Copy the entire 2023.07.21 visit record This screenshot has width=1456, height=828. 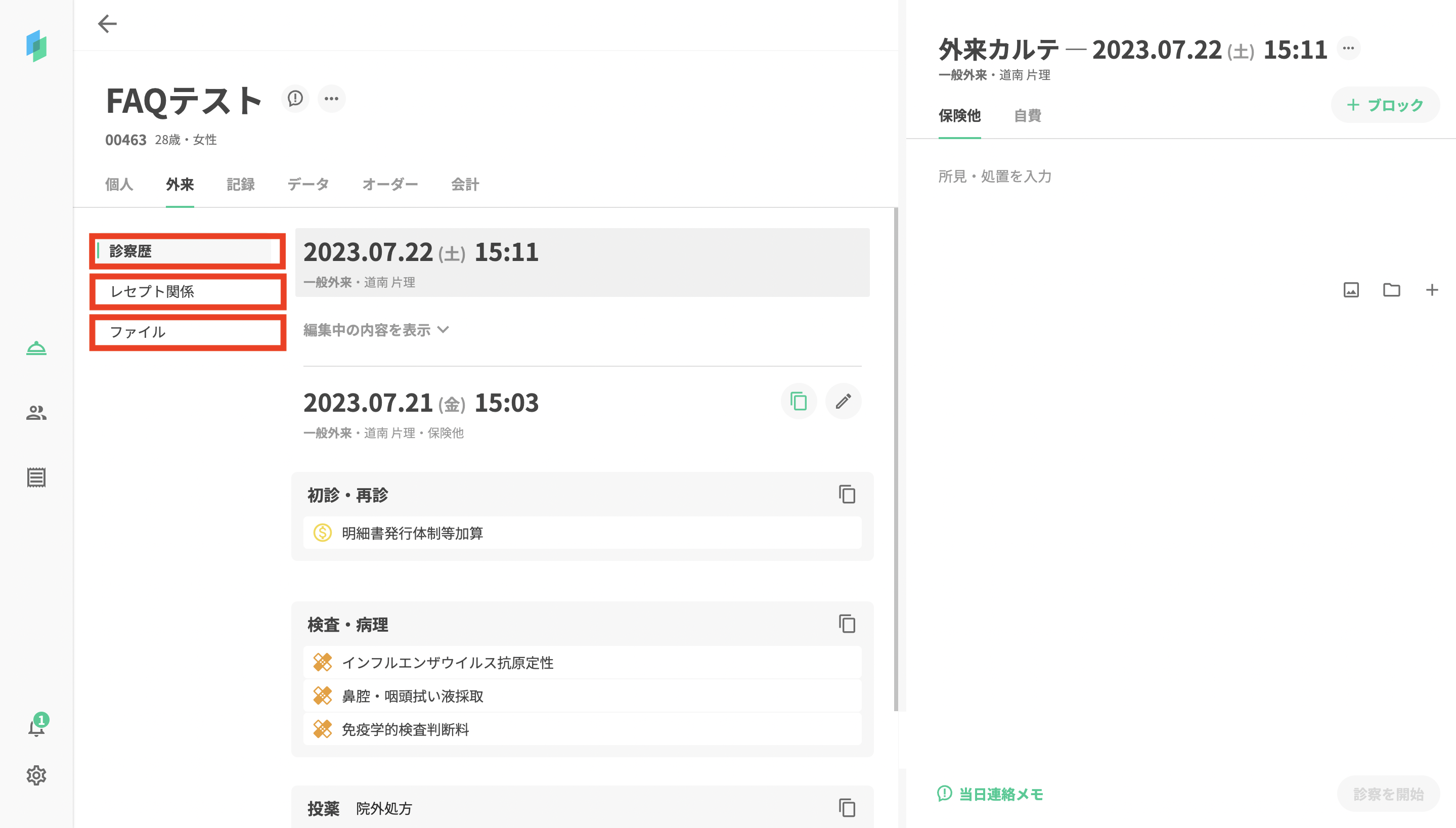(799, 402)
